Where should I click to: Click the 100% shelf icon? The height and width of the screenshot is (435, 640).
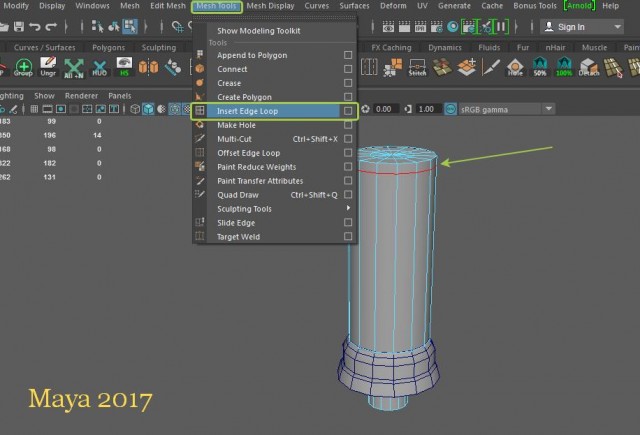[564, 67]
